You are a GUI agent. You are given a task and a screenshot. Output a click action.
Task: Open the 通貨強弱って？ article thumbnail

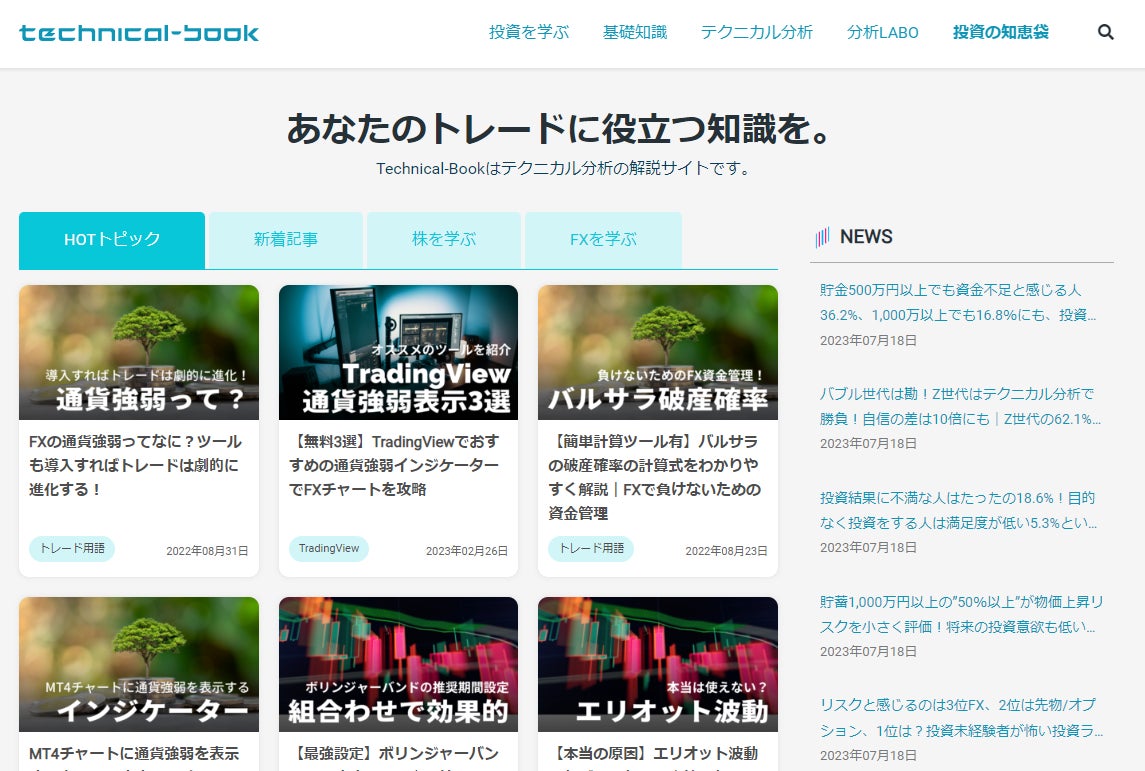[x=139, y=352]
